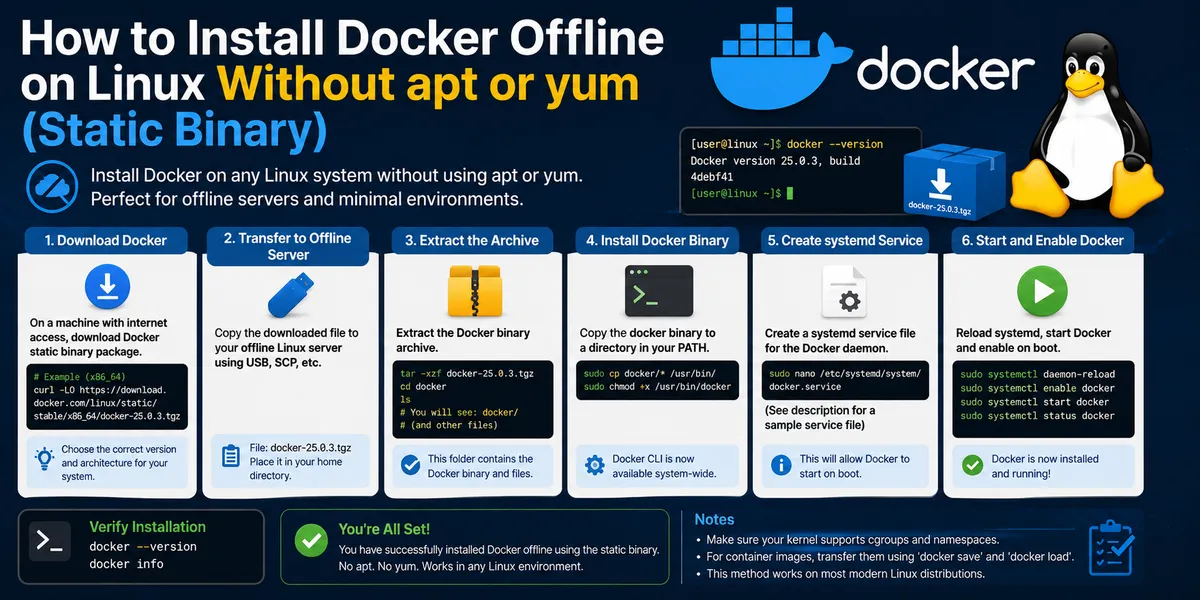Click the blue checkmark icon in step 3

coord(410,465)
